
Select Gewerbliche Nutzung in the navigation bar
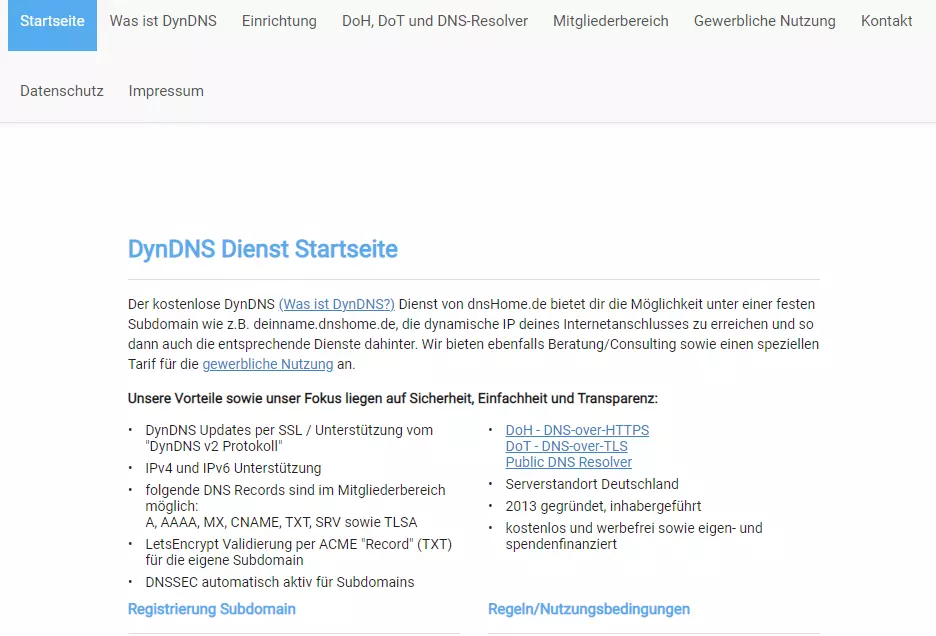765,21
